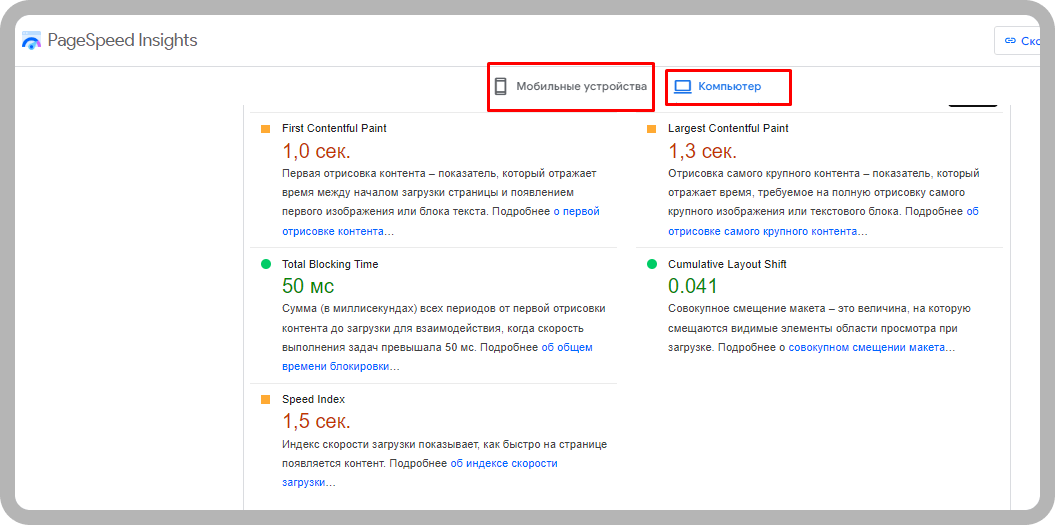This screenshot has width=1055, height=525.
Task: Open the 'о первой отрисовке контента' link
Action: [441, 221]
